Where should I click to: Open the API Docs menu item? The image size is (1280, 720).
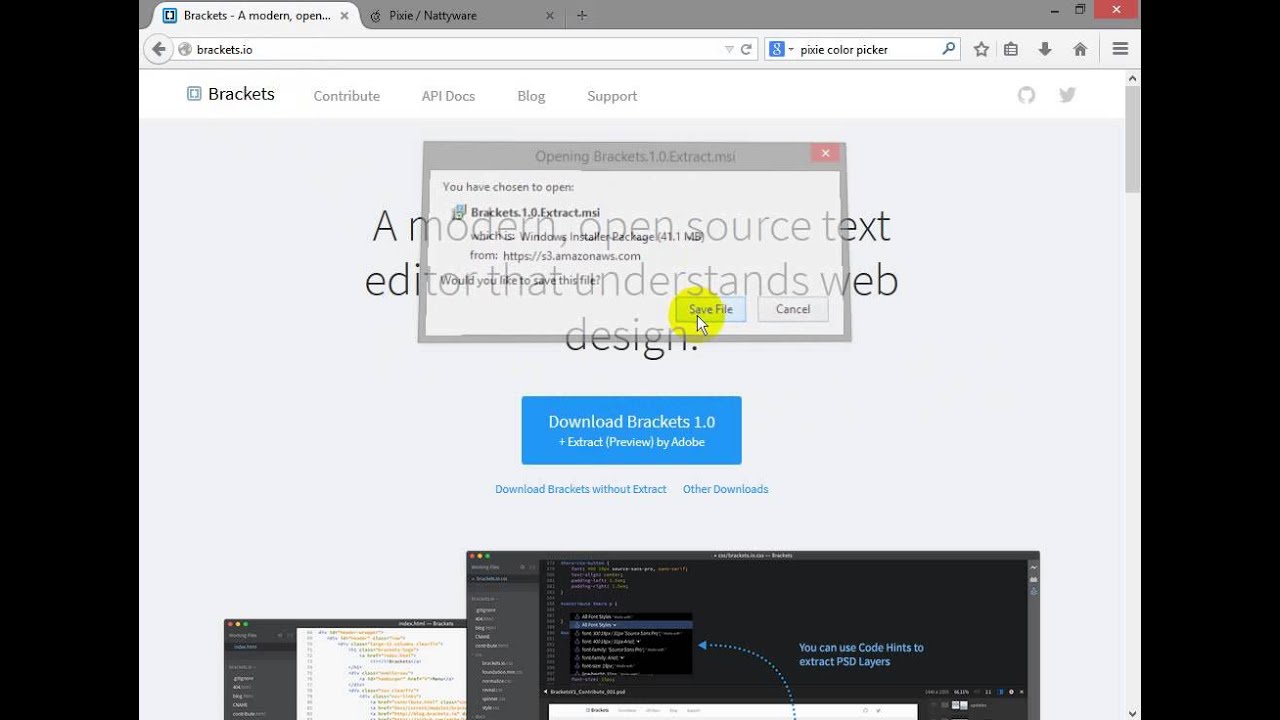[x=448, y=96]
